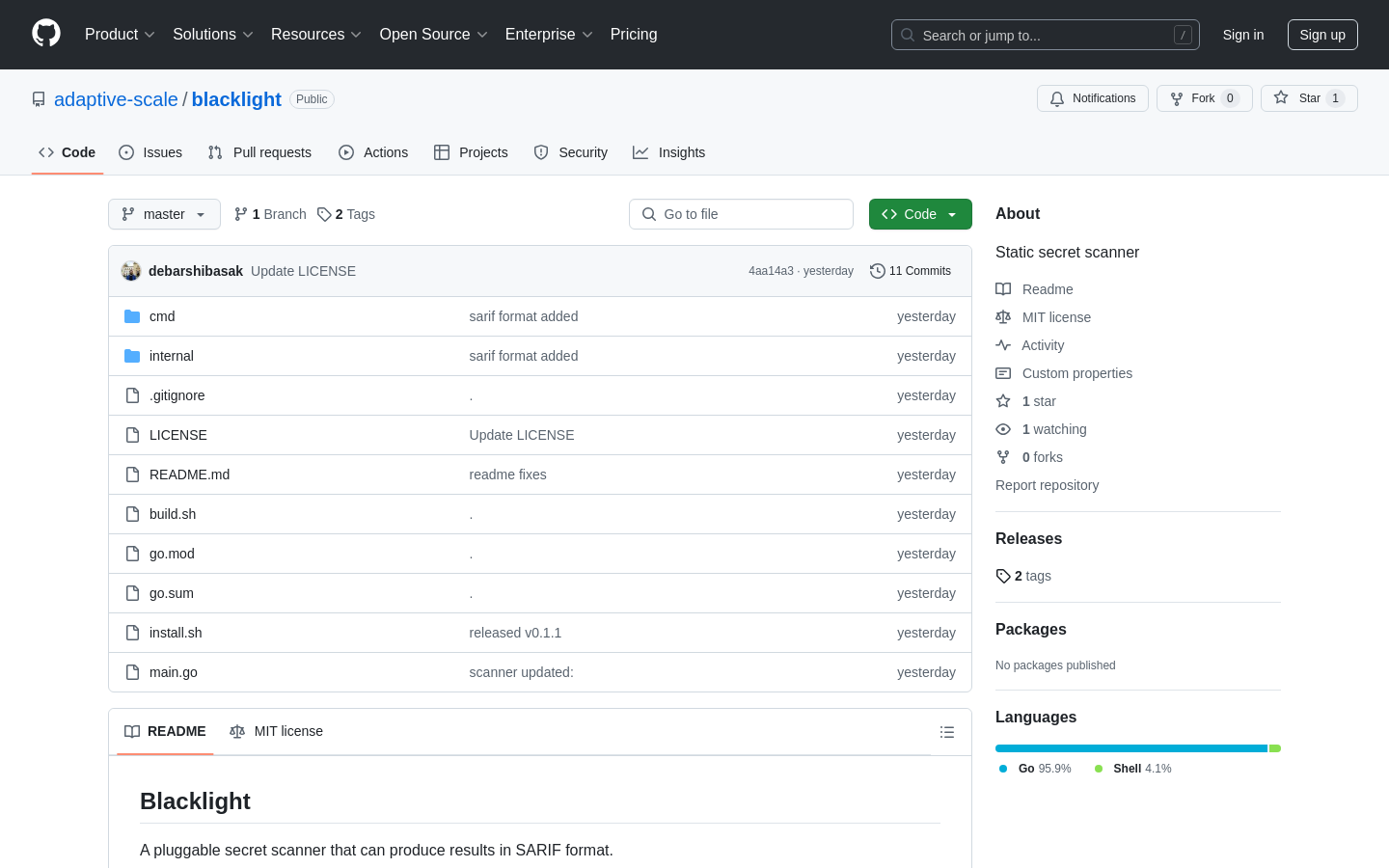Click the repository icon beside adaptive-scale
The image size is (1389, 868).
pyautogui.click(x=39, y=99)
